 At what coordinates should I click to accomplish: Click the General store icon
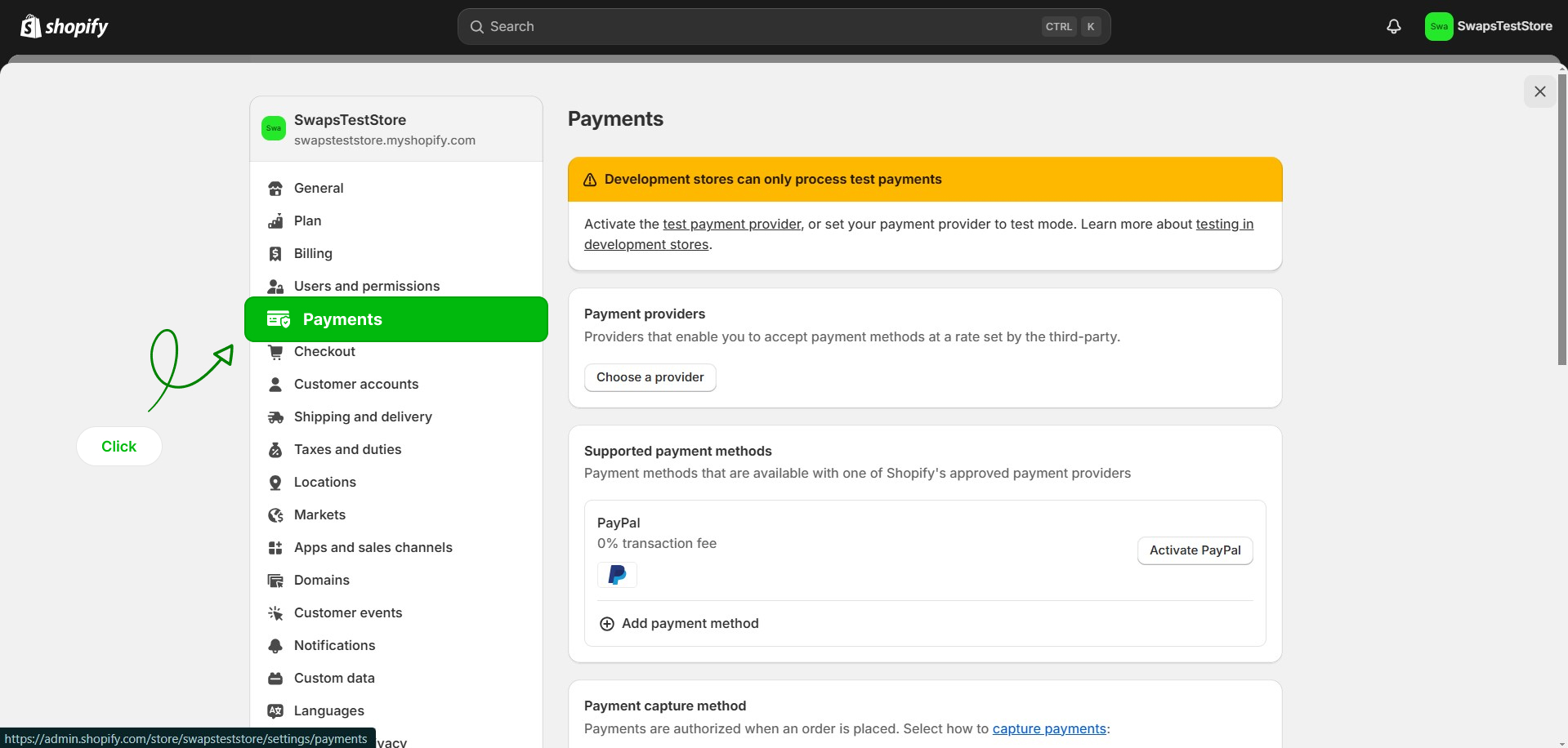[275, 189]
